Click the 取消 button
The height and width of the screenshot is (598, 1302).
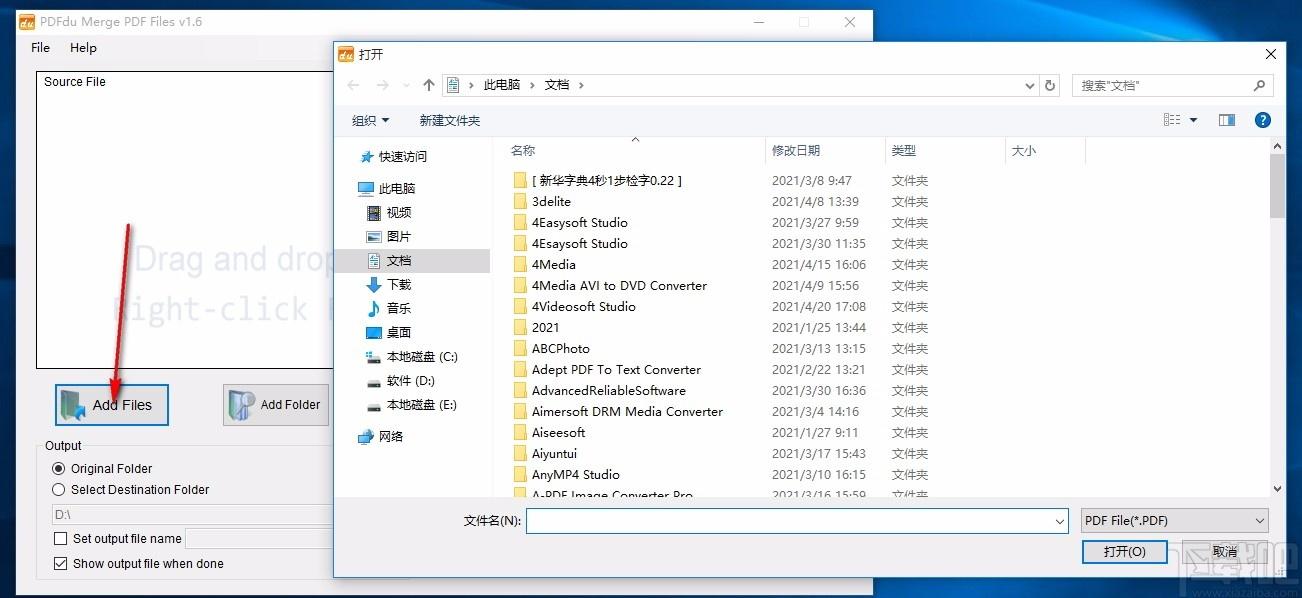point(1225,551)
